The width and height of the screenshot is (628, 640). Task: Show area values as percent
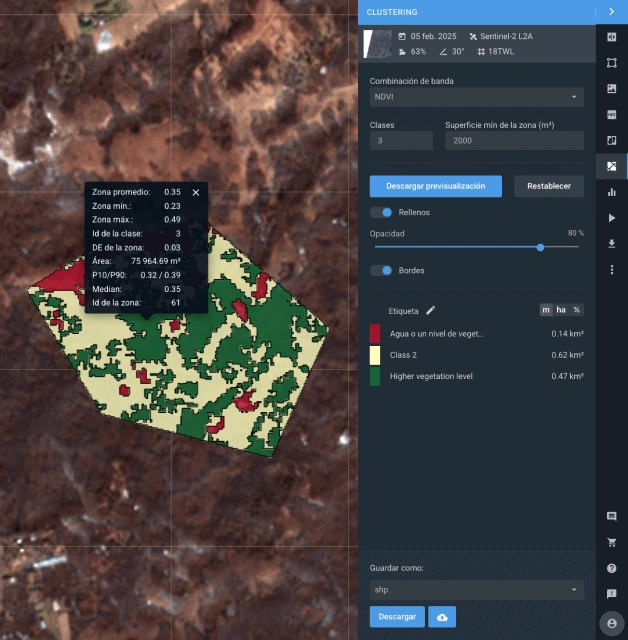click(576, 310)
